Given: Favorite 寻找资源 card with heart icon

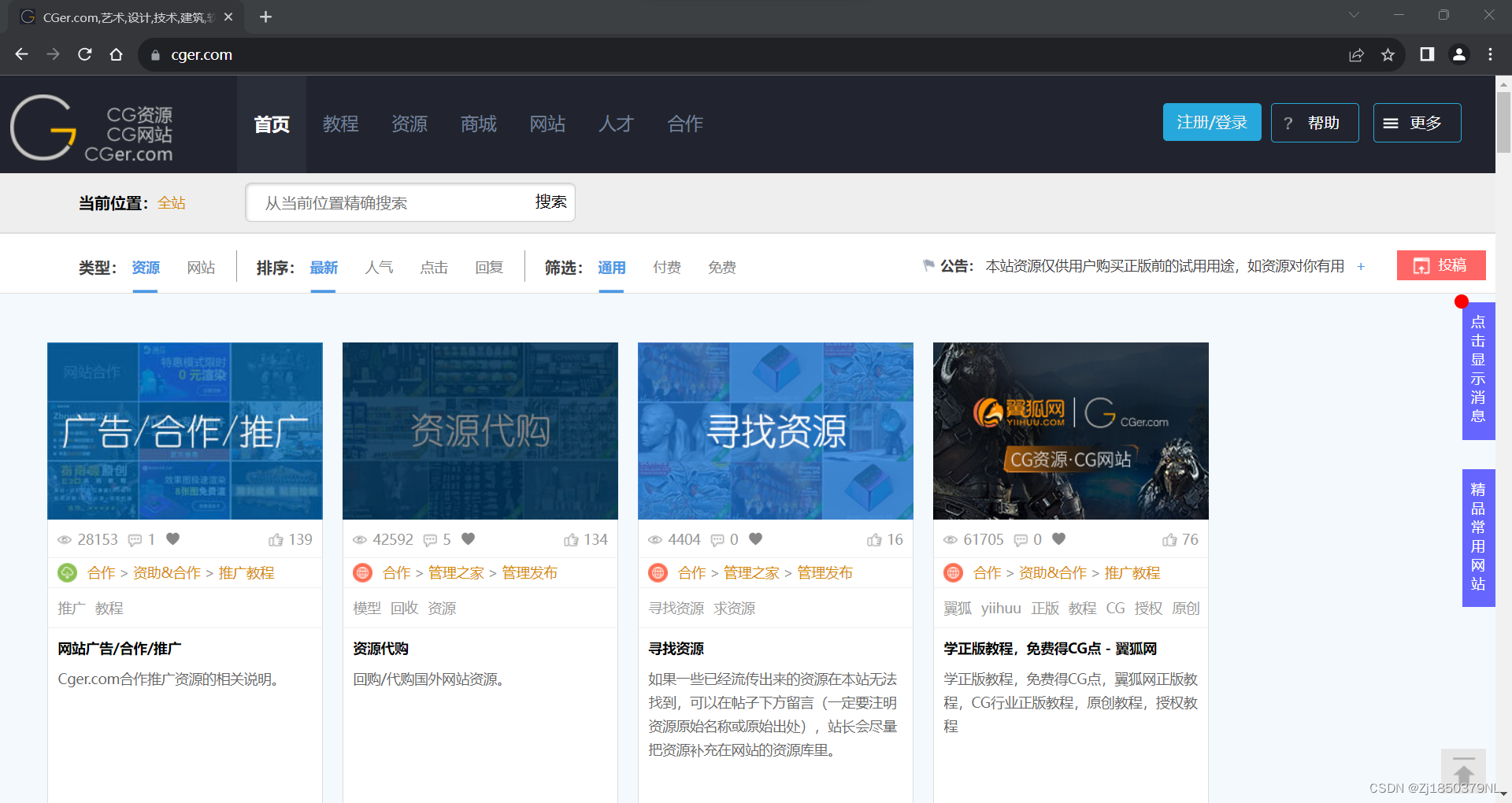Looking at the screenshot, I should point(756,539).
